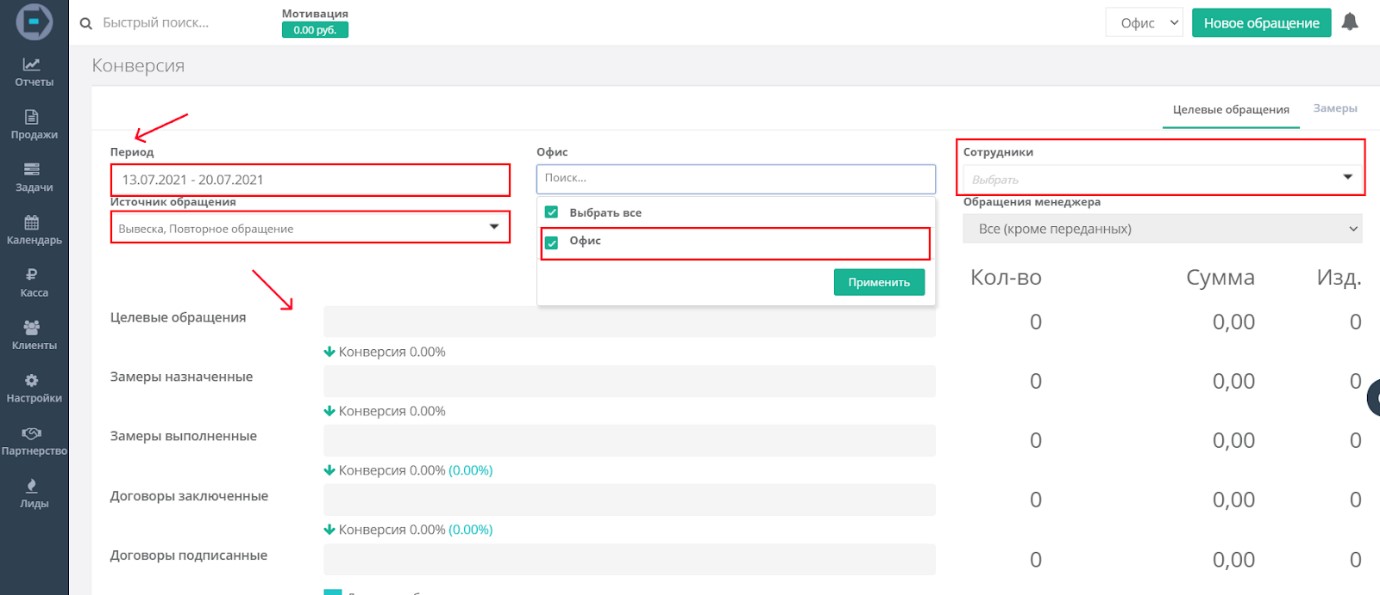Click the Целевые обращения progress bar
Image resolution: width=1380 pixels, height=595 pixels.
click(630, 322)
